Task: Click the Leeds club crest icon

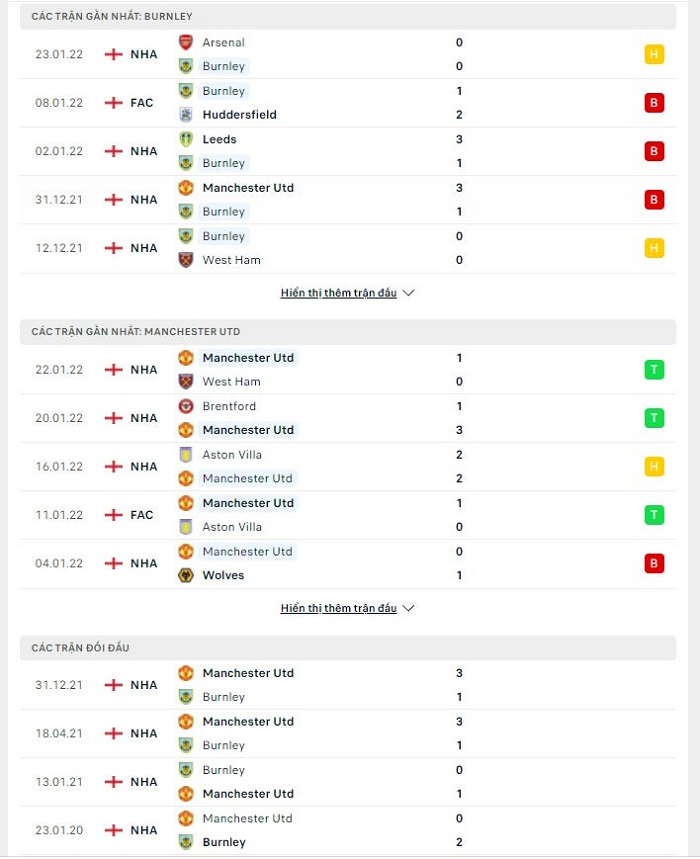Action: point(186,139)
